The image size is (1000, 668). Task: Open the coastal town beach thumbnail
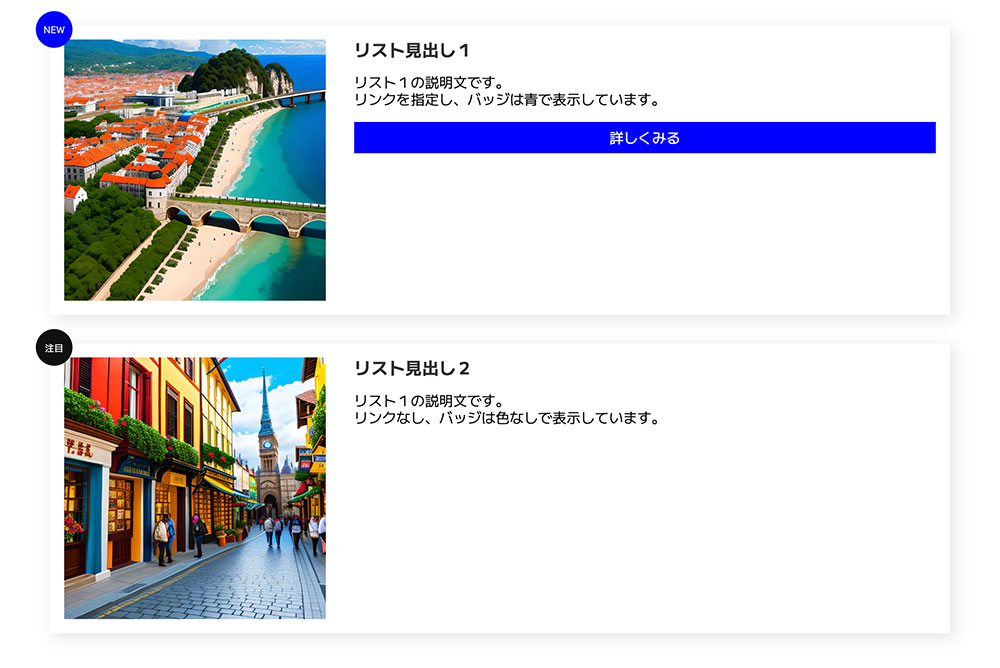click(195, 170)
